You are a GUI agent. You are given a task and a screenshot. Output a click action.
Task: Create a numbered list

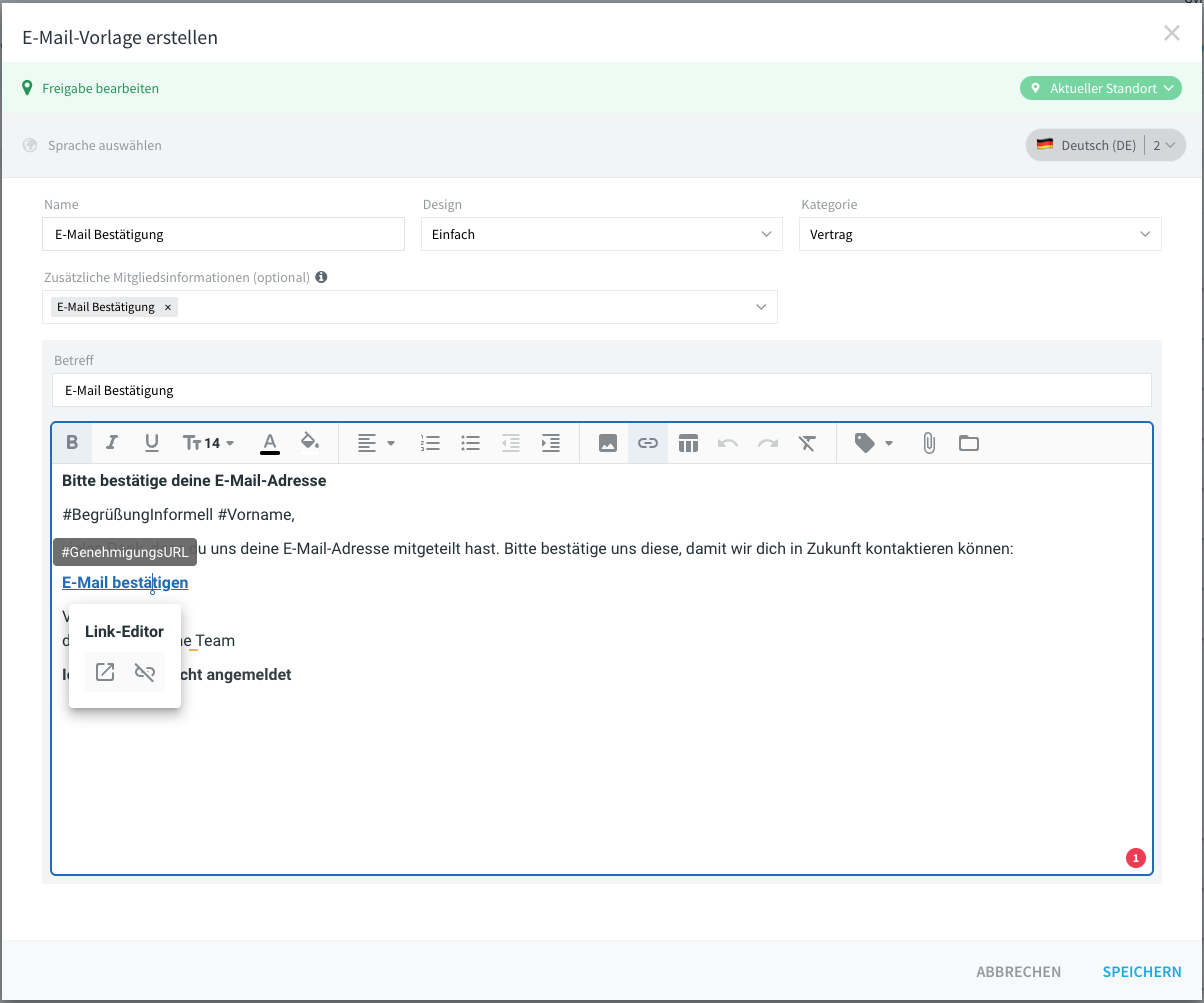tap(430, 443)
